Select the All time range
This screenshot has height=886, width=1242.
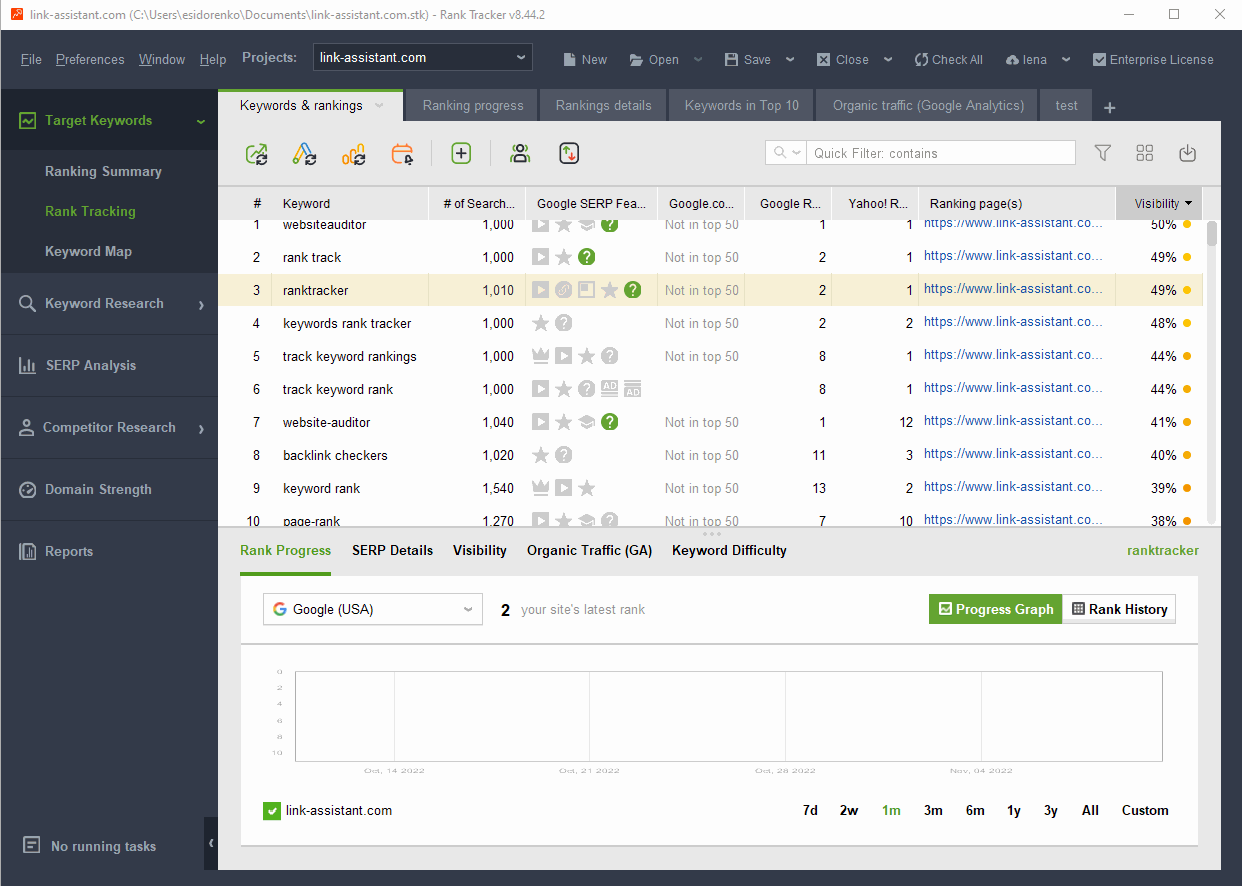[x=1090, y=811]
